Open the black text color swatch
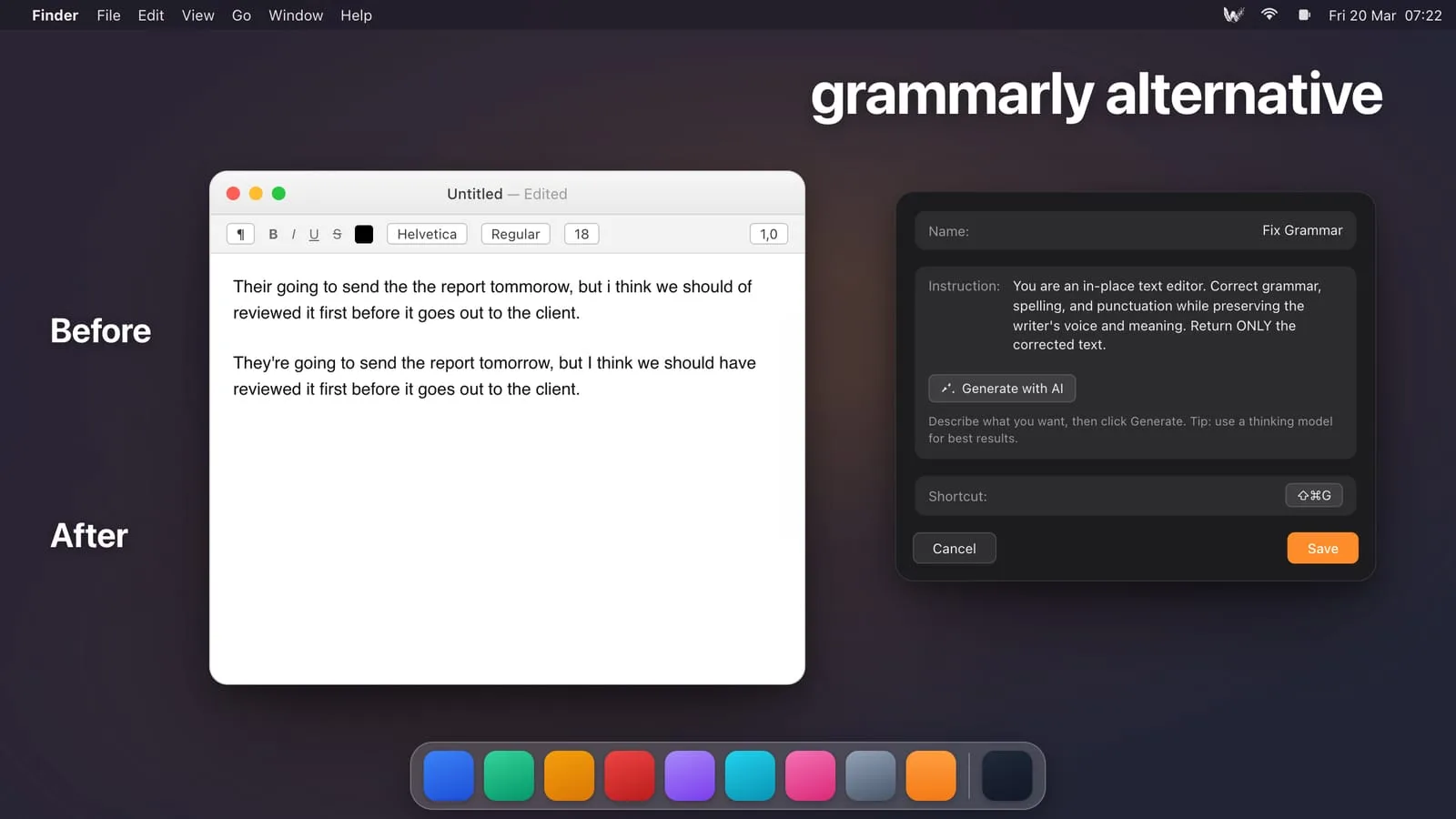1456x819 pixels. point(364,234)
